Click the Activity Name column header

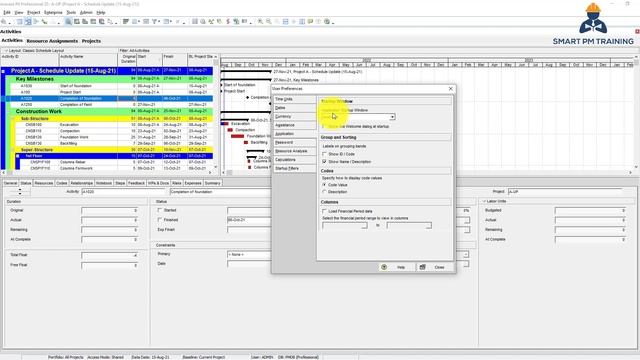(x=88, y=59)
